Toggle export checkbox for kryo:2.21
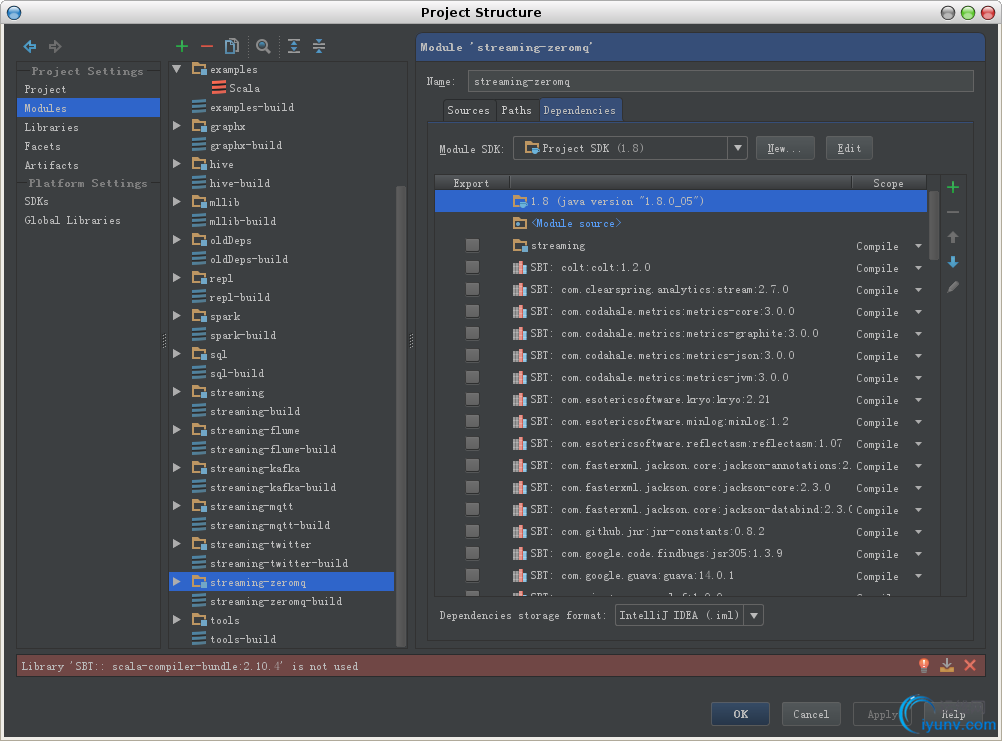 472,399
